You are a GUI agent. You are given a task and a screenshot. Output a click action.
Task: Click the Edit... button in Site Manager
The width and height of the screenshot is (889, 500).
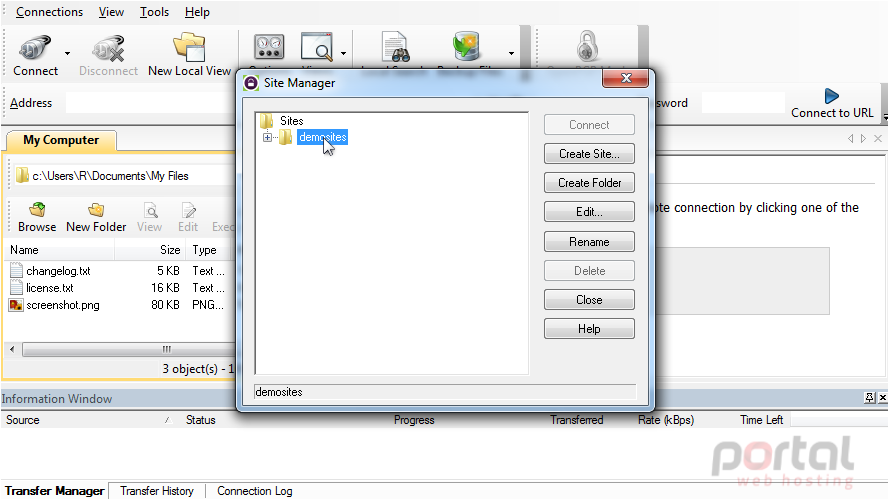tap(589, 212)
